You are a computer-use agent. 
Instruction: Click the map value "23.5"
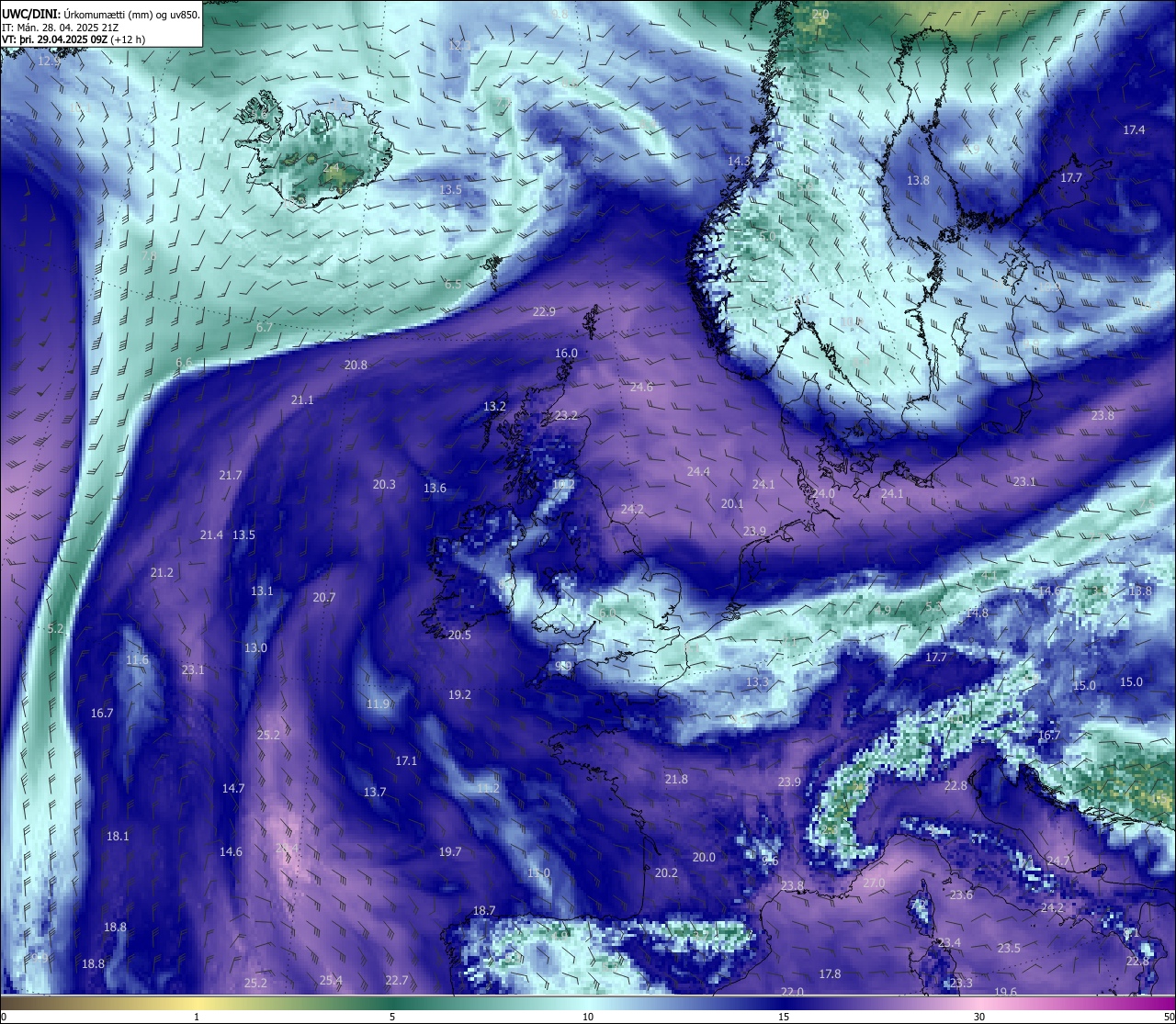click(1009, 949)
